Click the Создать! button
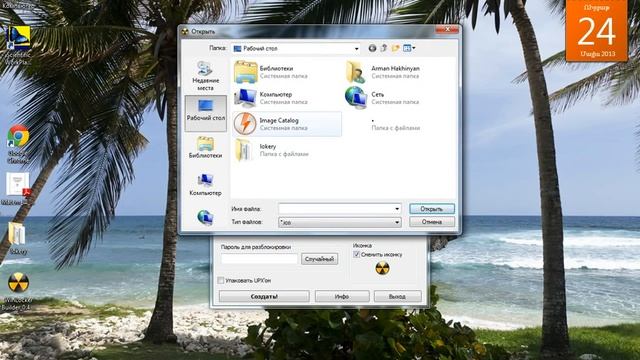Image resolution: width=640 pixels, height=360 pixels. point(264,296)
